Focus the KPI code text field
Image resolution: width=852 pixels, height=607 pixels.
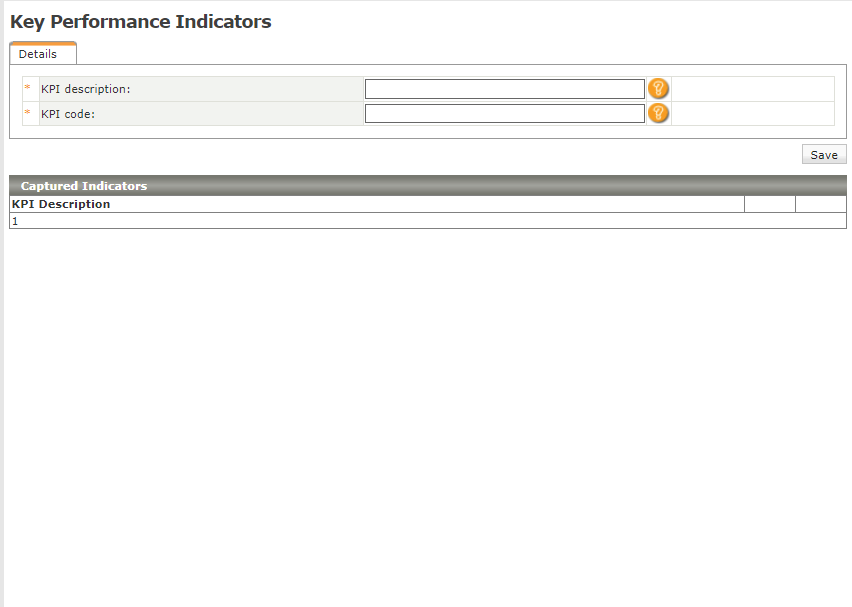(x=504, y=113)
